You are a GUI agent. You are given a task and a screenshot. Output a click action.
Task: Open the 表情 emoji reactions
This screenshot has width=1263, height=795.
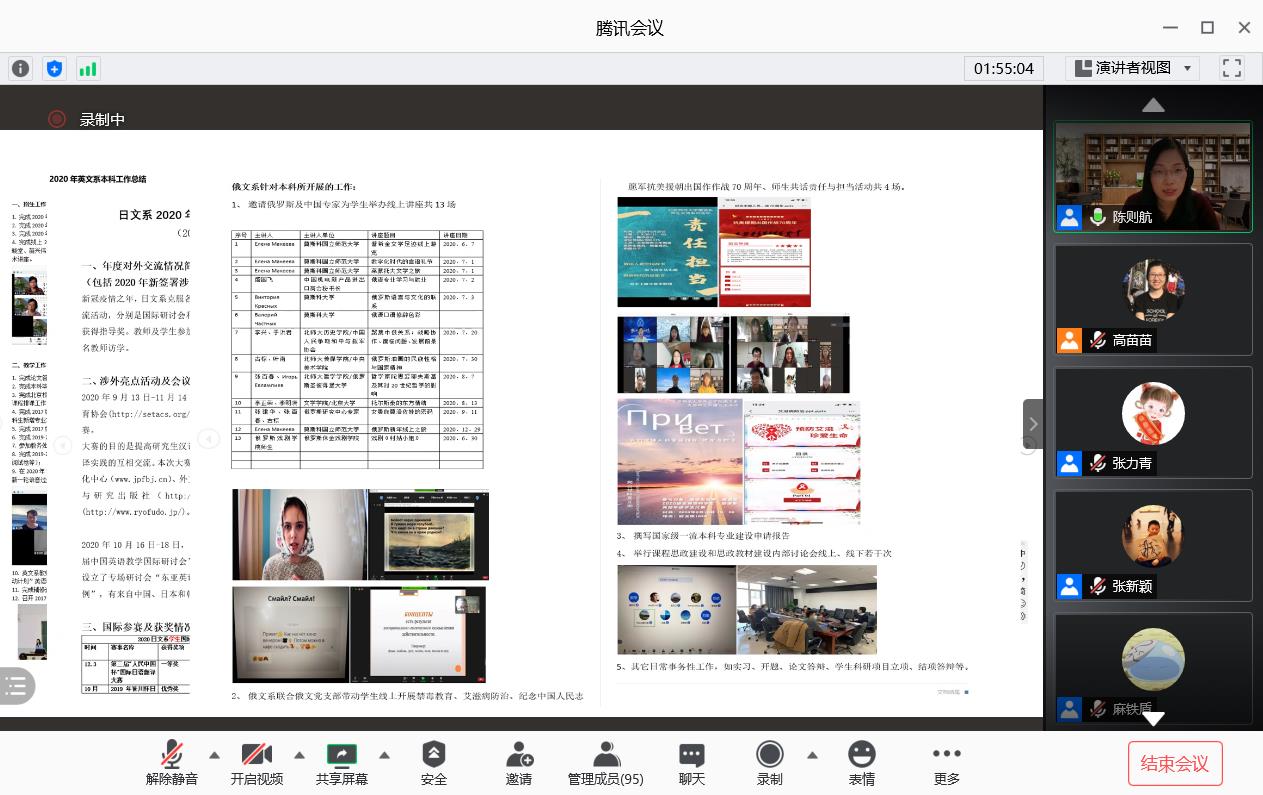point(861,763)
